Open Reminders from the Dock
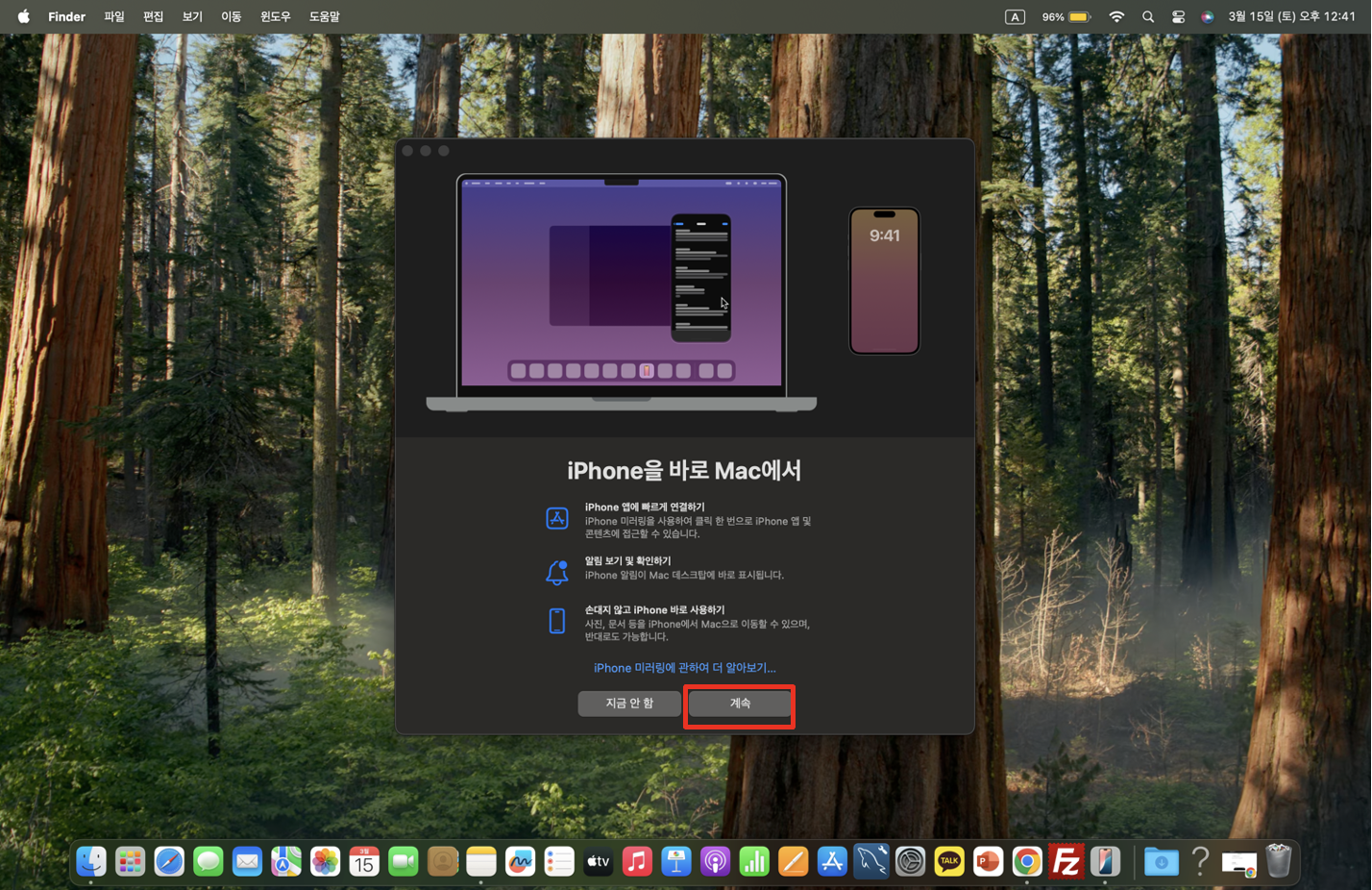 (559, 862)
